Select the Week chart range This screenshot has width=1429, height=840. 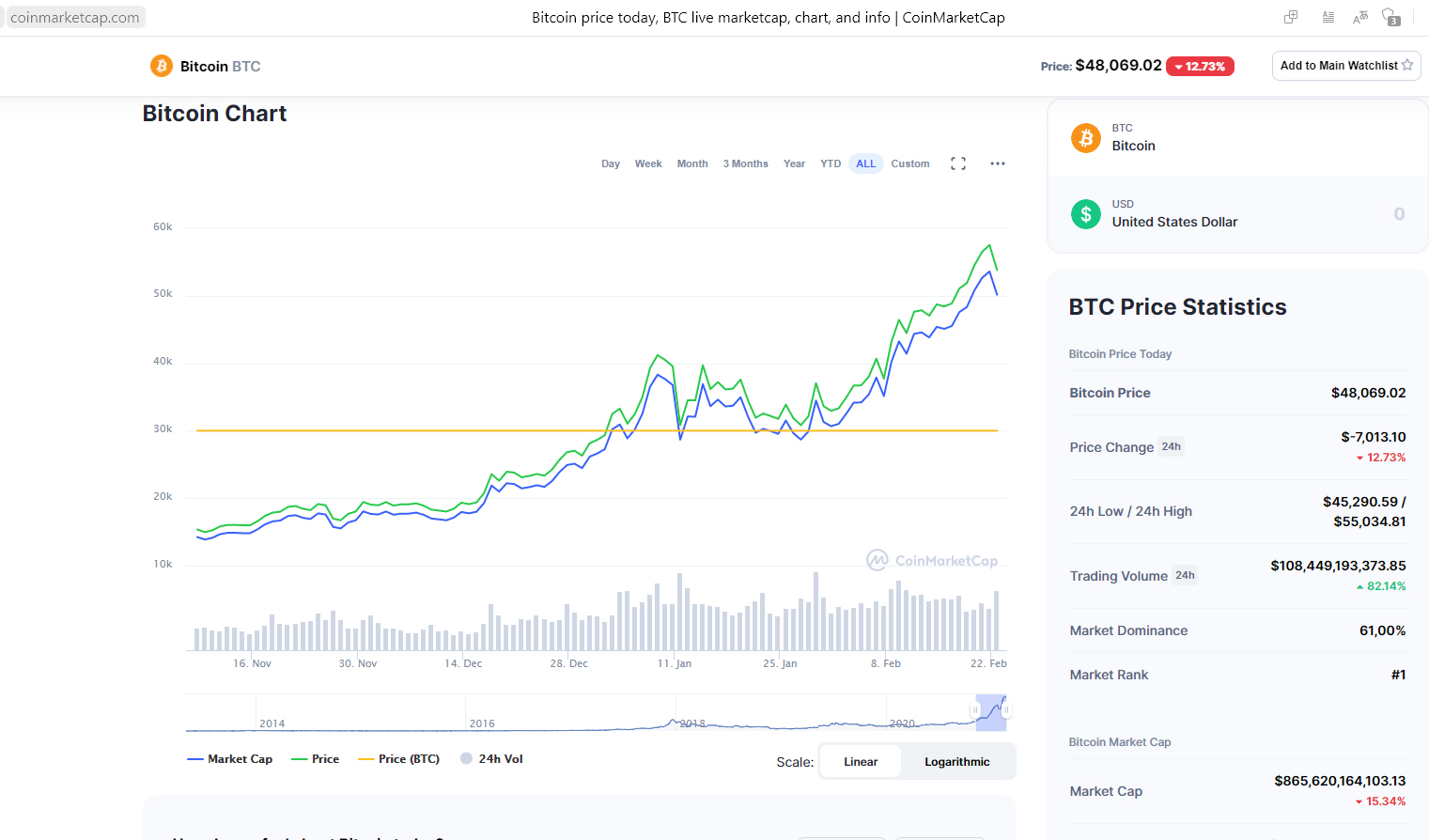pyautogui.click(x=648, y=163)
